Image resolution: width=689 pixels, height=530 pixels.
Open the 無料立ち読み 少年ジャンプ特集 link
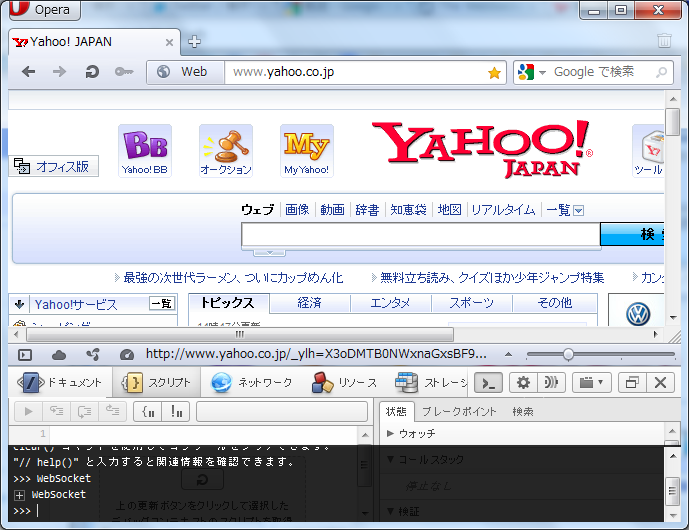click(492, 278)
